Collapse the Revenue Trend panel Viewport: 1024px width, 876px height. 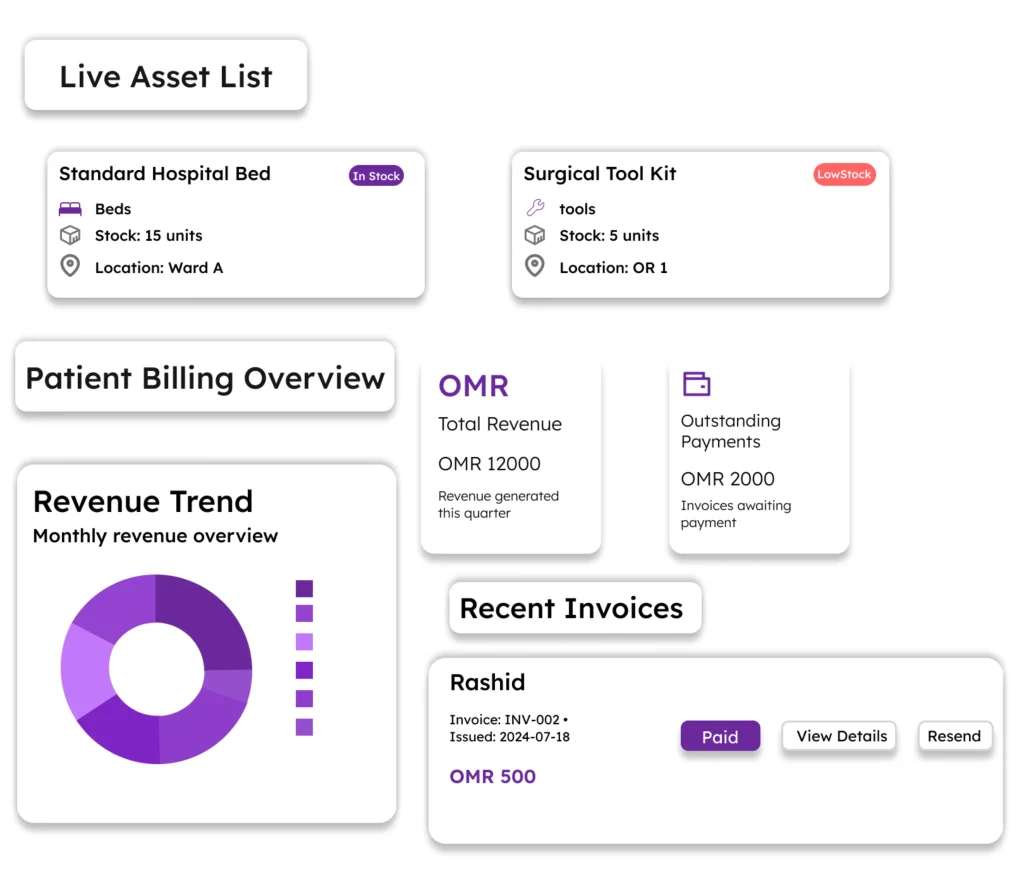point(143,501)
